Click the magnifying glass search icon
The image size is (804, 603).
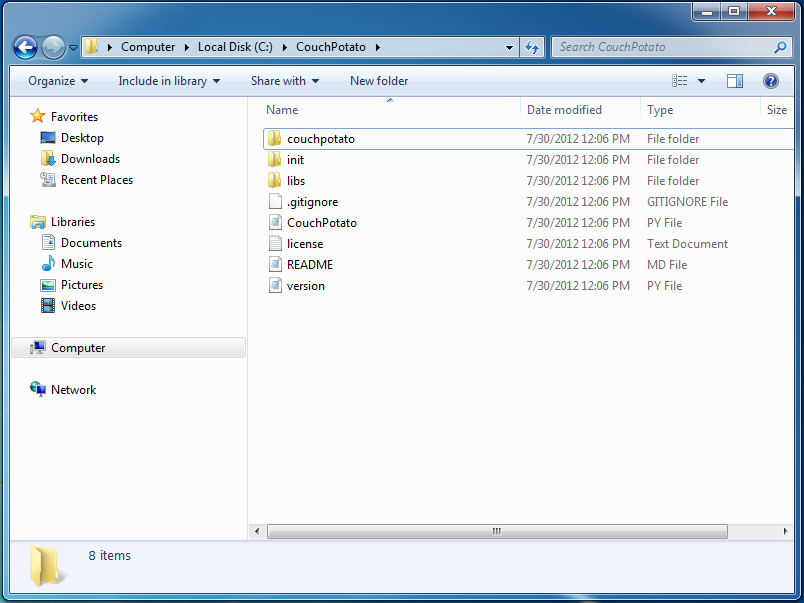780,47
